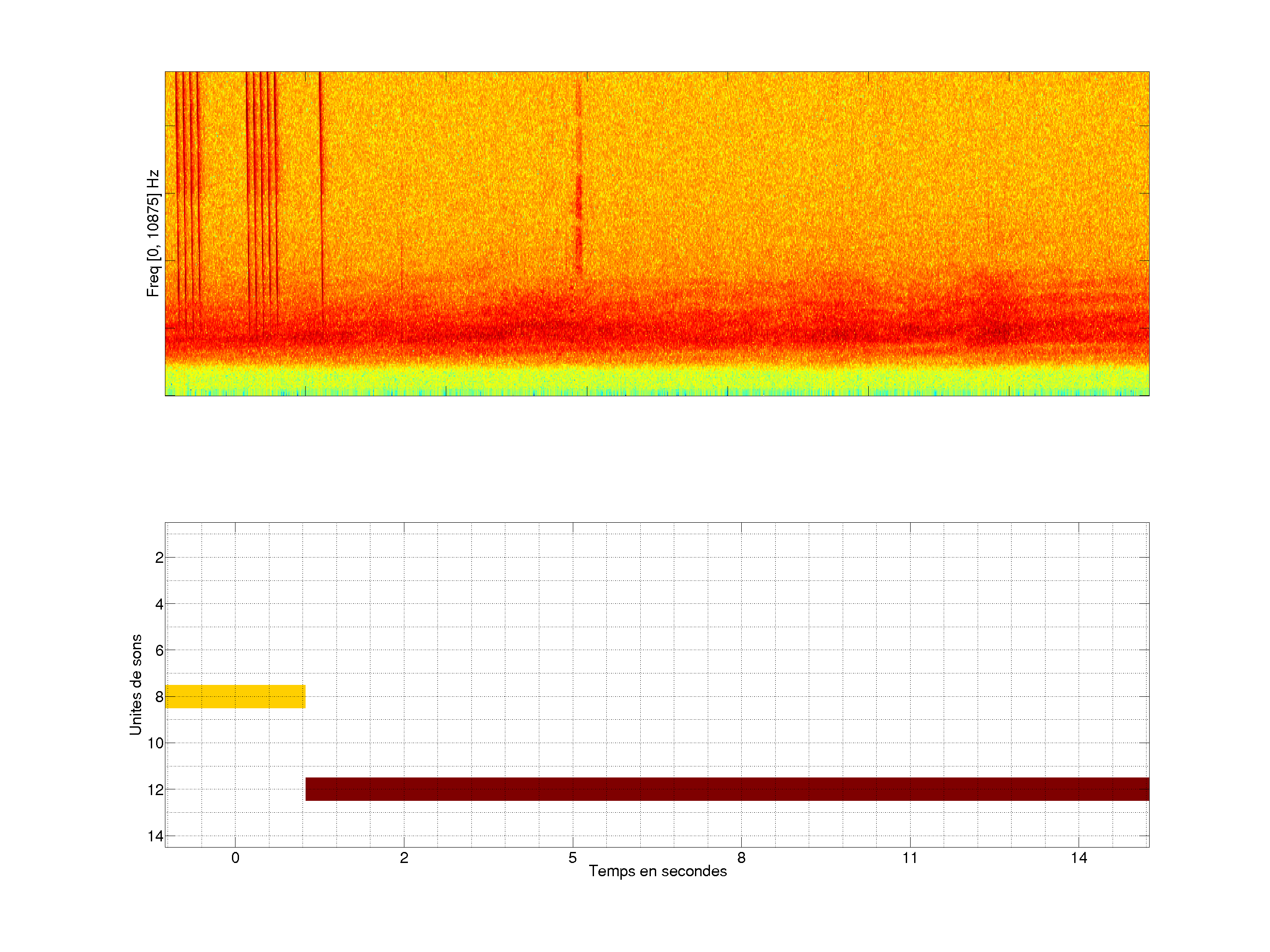Click the yellow bar at sound unit 8
Viewport: 1270px width, 952px height.
(235, 696)
